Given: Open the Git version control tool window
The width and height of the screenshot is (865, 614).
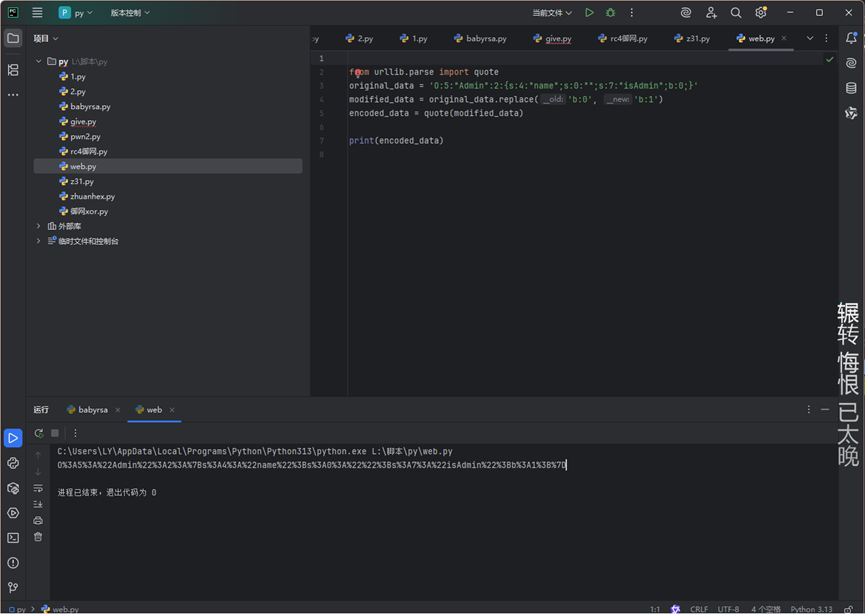Looking at the screenshot, I should coord(13,588).
